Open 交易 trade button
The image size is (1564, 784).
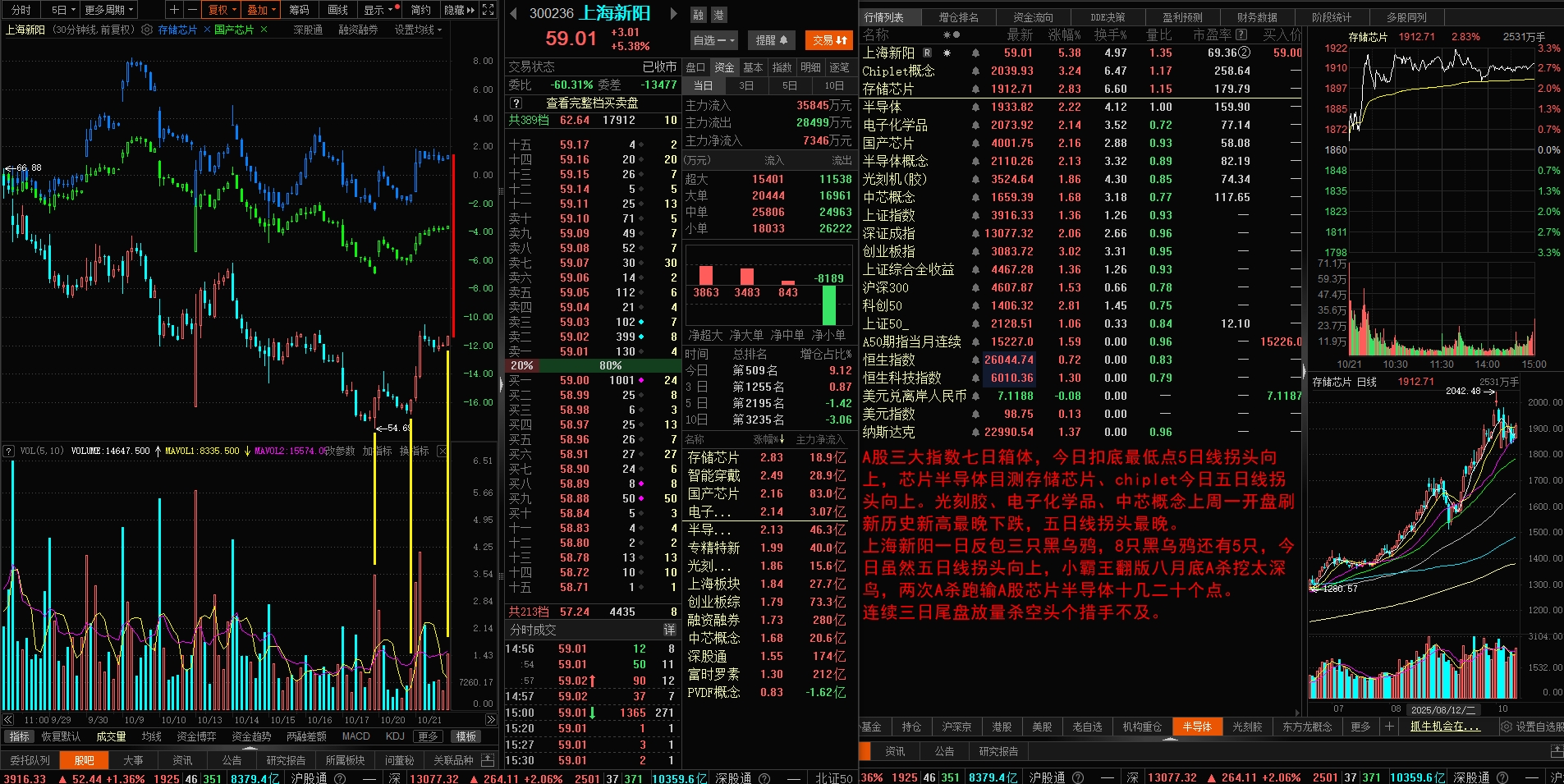point(829,40)
